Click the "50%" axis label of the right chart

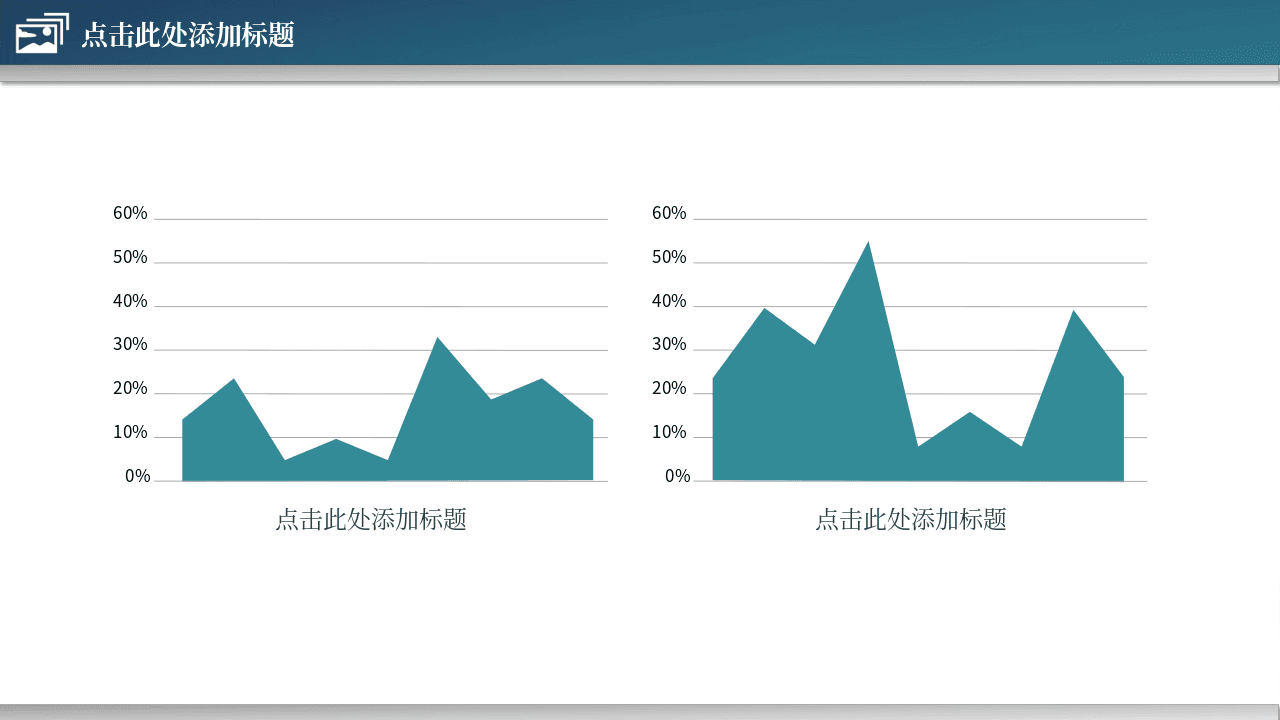pyautogui.click(x=669, y=257)
